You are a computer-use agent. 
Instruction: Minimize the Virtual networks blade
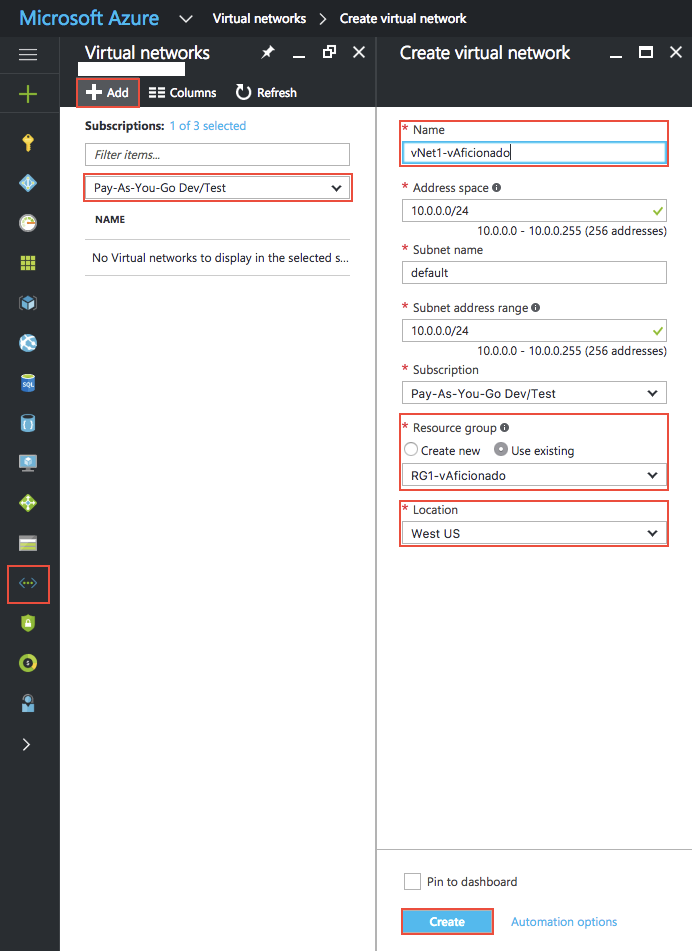[299, 57]
